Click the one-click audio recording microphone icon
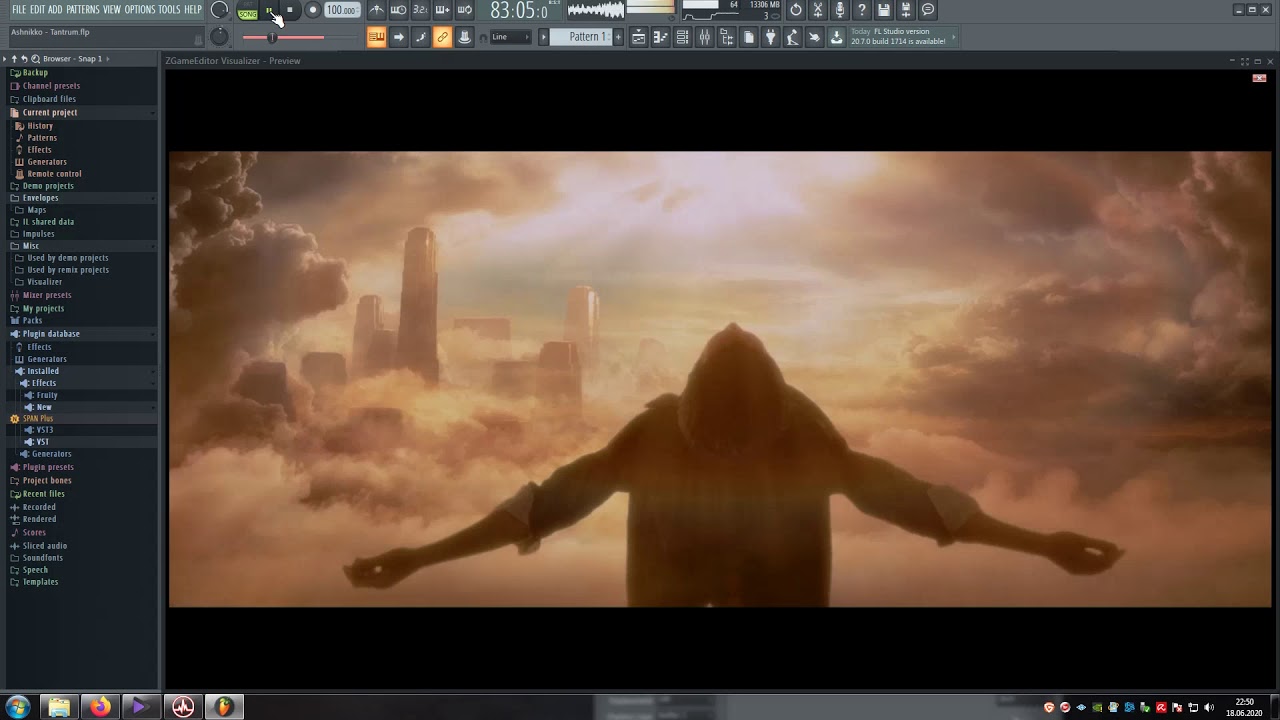The image size is (1280, 720). 840,10
